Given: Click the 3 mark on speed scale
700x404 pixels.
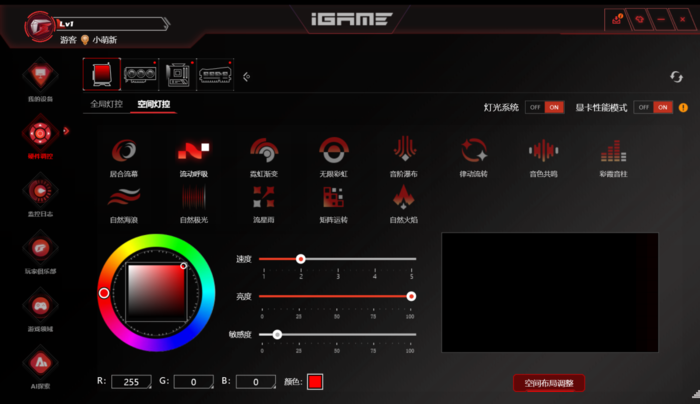Looking at the screenshot, I should (338, 277).
